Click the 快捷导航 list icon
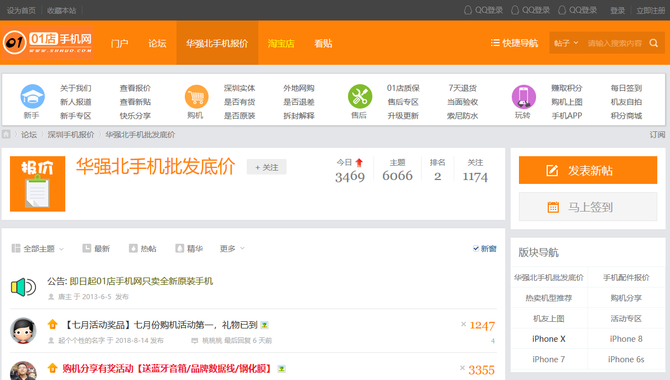The image size is (670, 380). point(495,43)
